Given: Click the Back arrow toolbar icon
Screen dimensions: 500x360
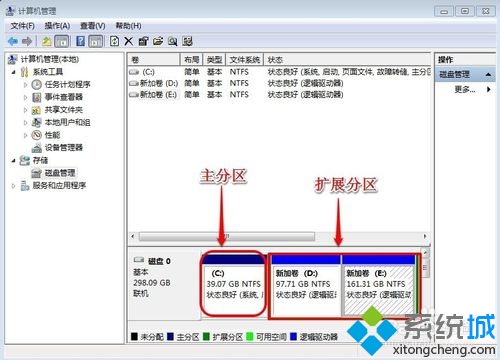Looking at the screenshot, I should [x=13, y=41].
